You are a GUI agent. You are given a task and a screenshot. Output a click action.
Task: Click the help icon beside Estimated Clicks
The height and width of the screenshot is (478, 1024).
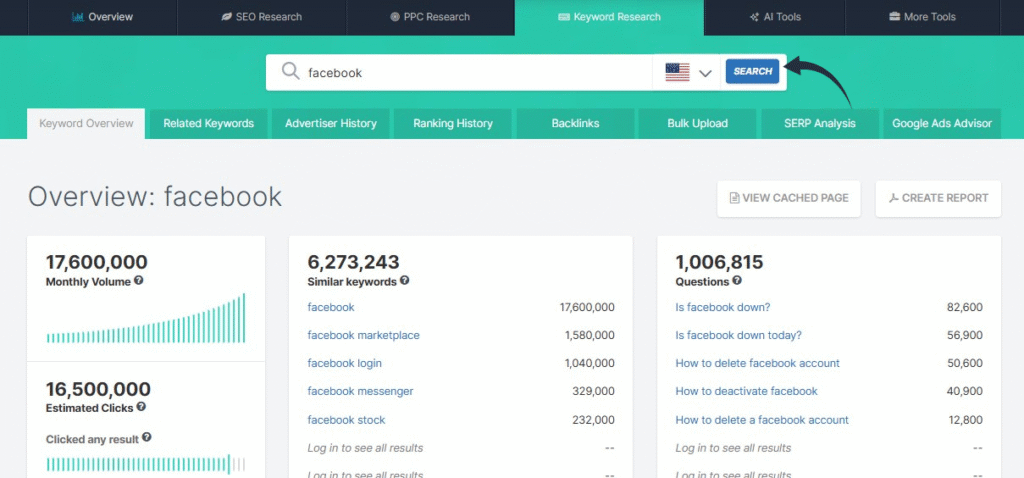pyautogui.click(x=141, y=407)
